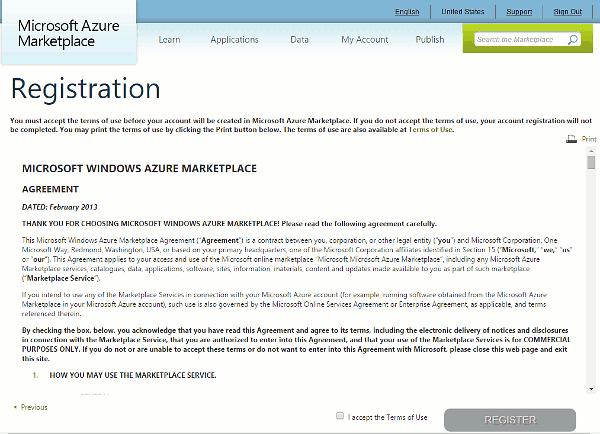Screen dimensions: 600x434
Task: Click the REGISTER button
Action: [x=510, y=420]
